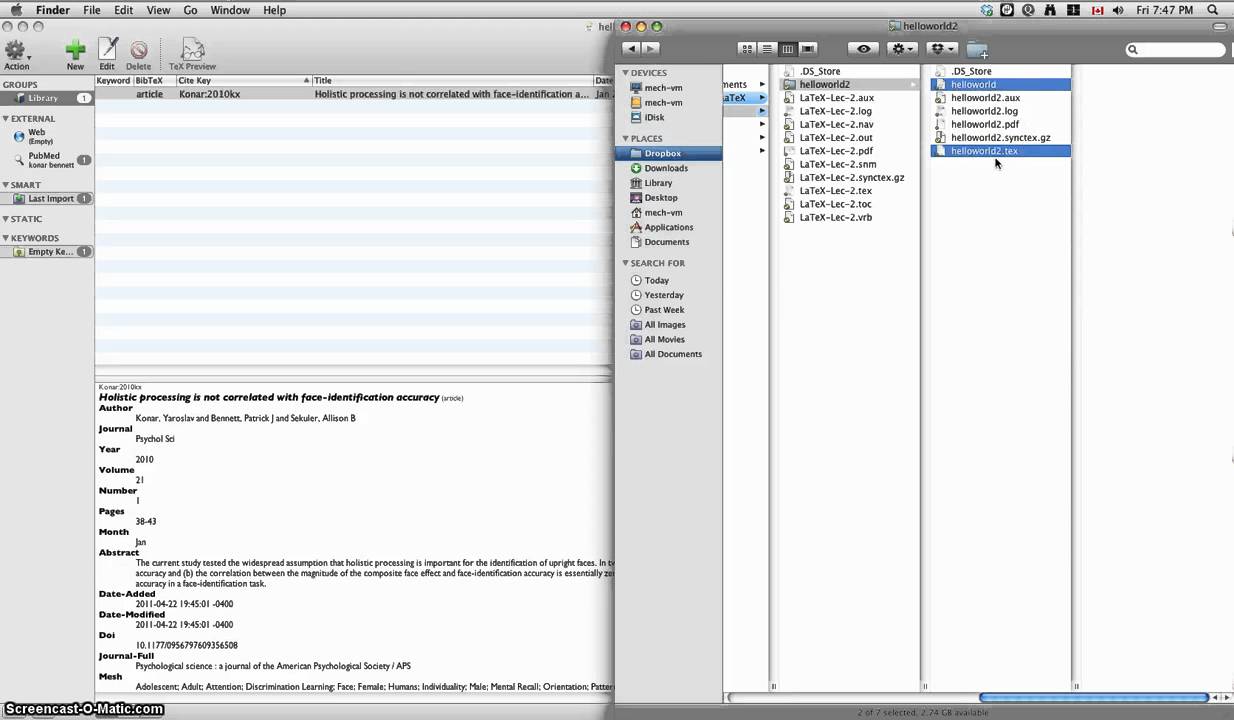Switch Finder to column view
This screenshot has width=1234, height=720.
[787, 49]
